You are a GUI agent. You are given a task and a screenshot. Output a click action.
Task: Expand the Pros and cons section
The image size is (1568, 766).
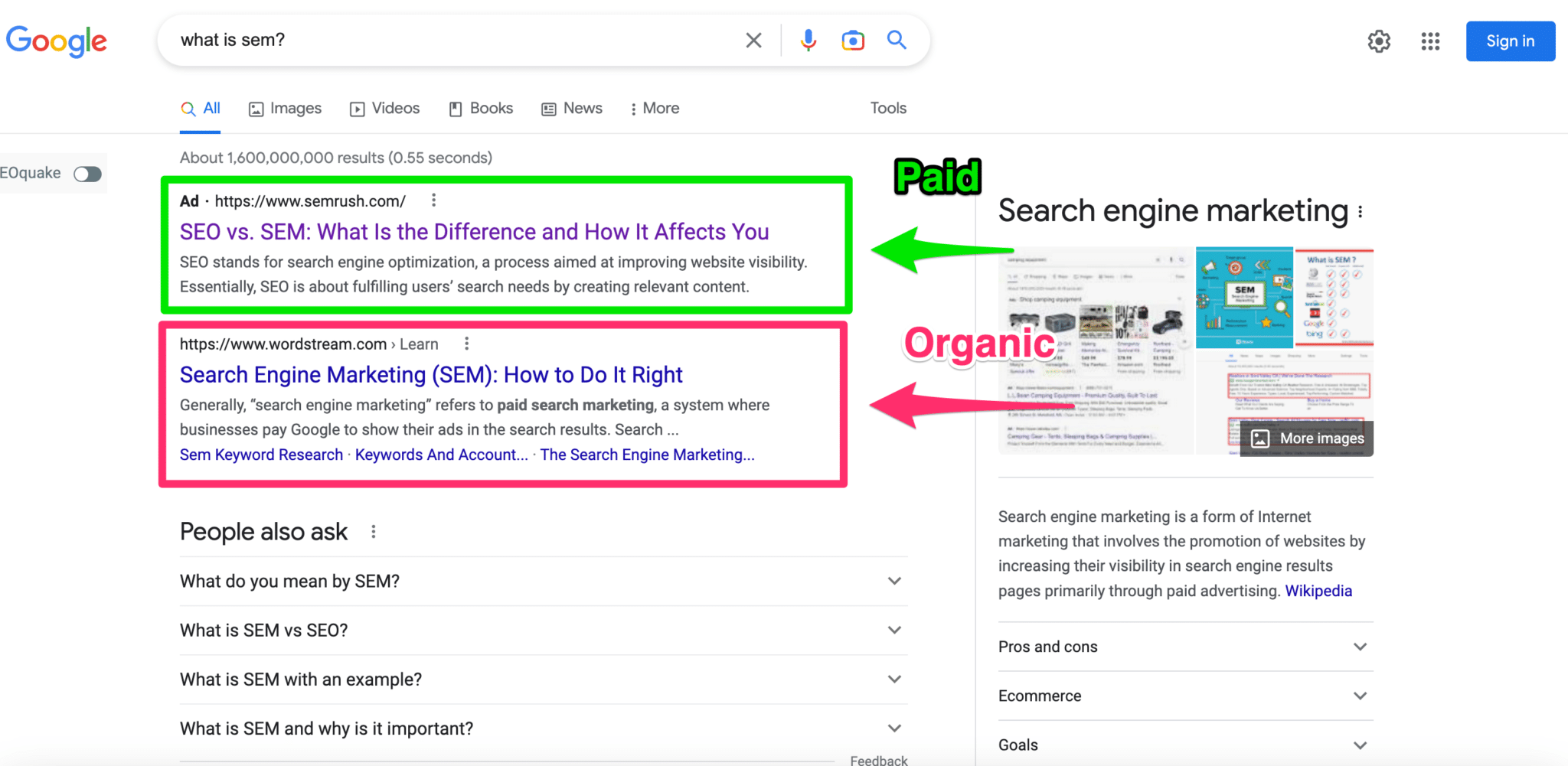pyautogui.click(x=1361, y=647)
